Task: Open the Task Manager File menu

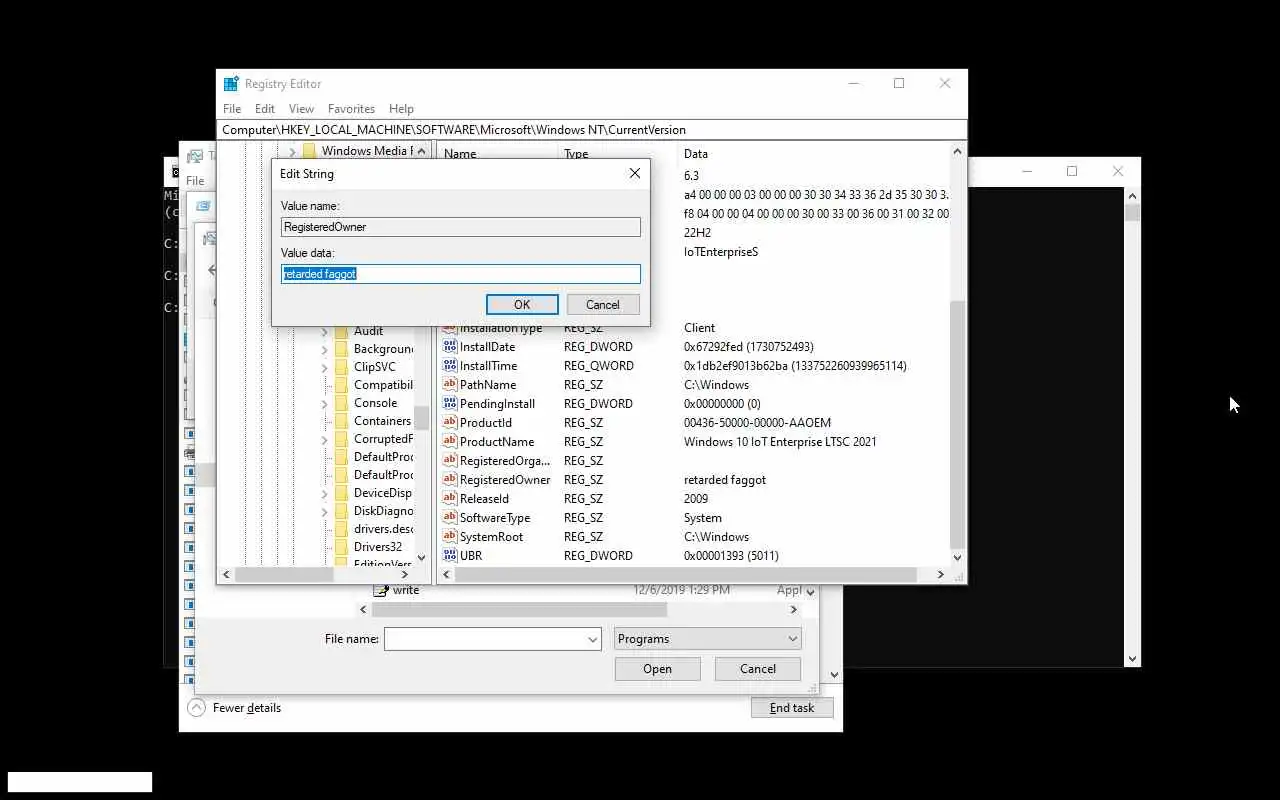Action: 195,181
